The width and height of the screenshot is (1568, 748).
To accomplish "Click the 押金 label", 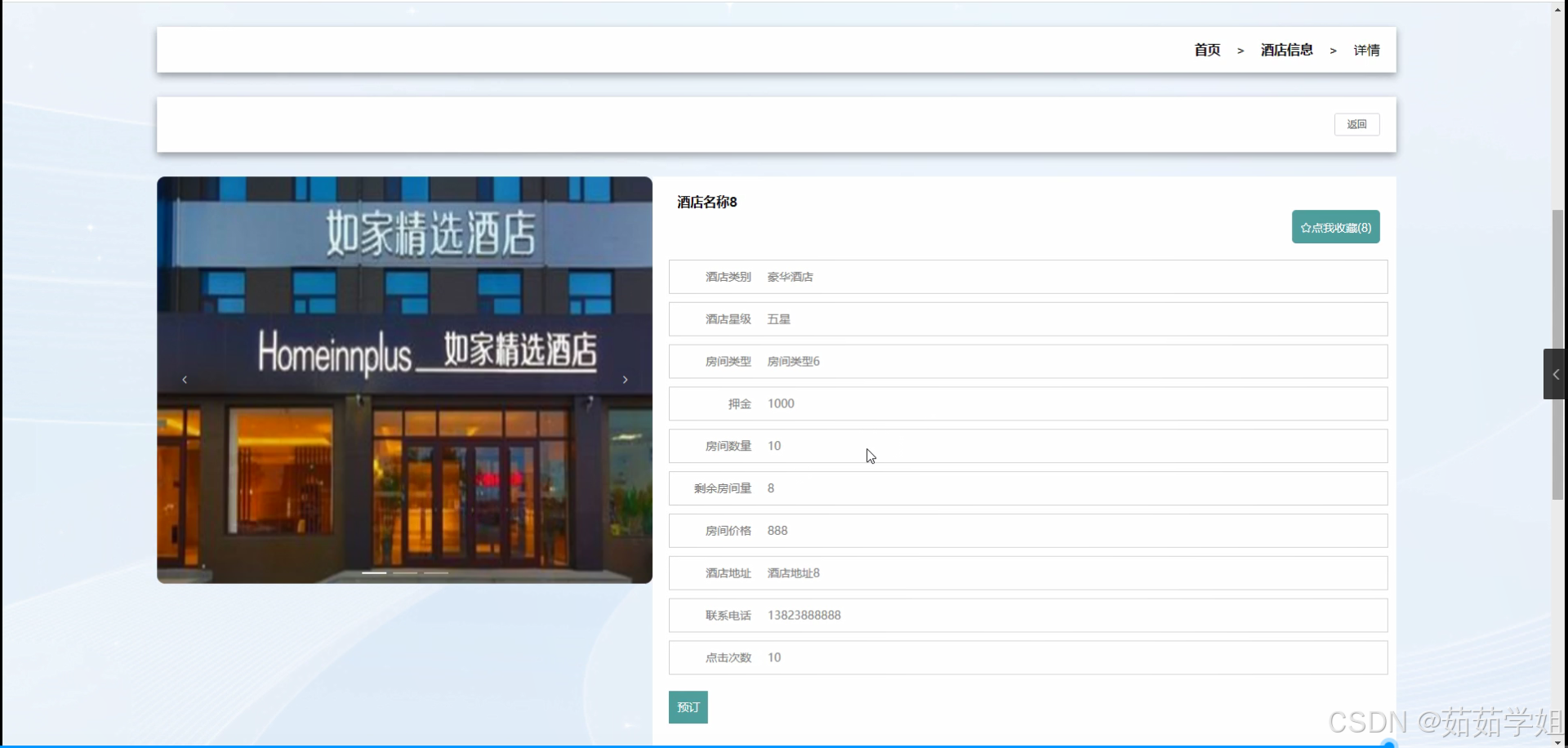I will (740, 403).
